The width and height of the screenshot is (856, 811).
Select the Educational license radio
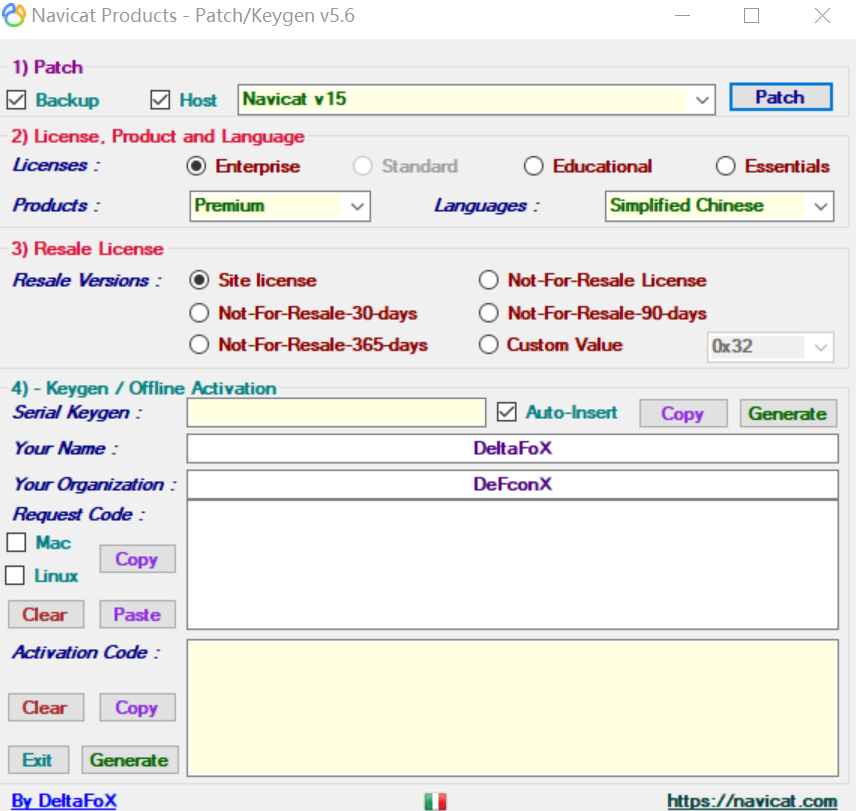(x=533, y=166)
